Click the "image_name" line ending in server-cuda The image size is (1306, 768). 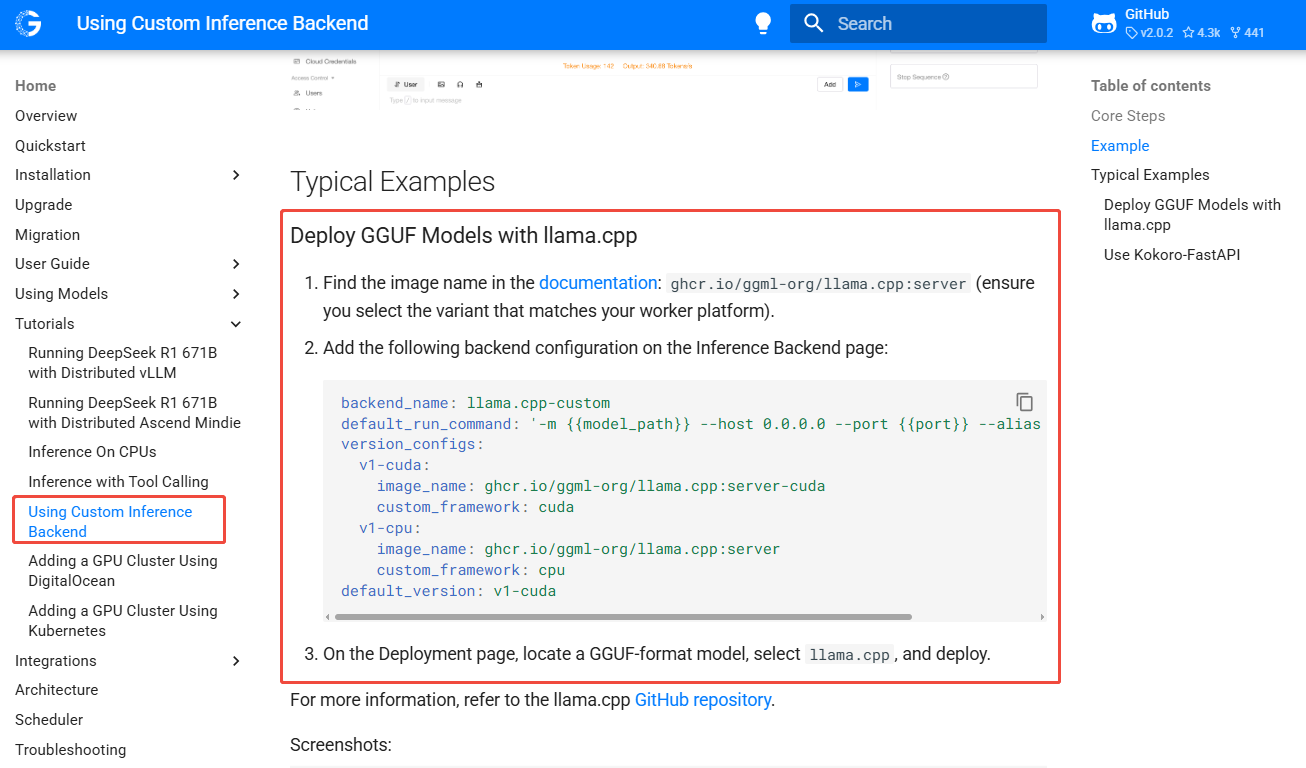(x=601, y=486)
